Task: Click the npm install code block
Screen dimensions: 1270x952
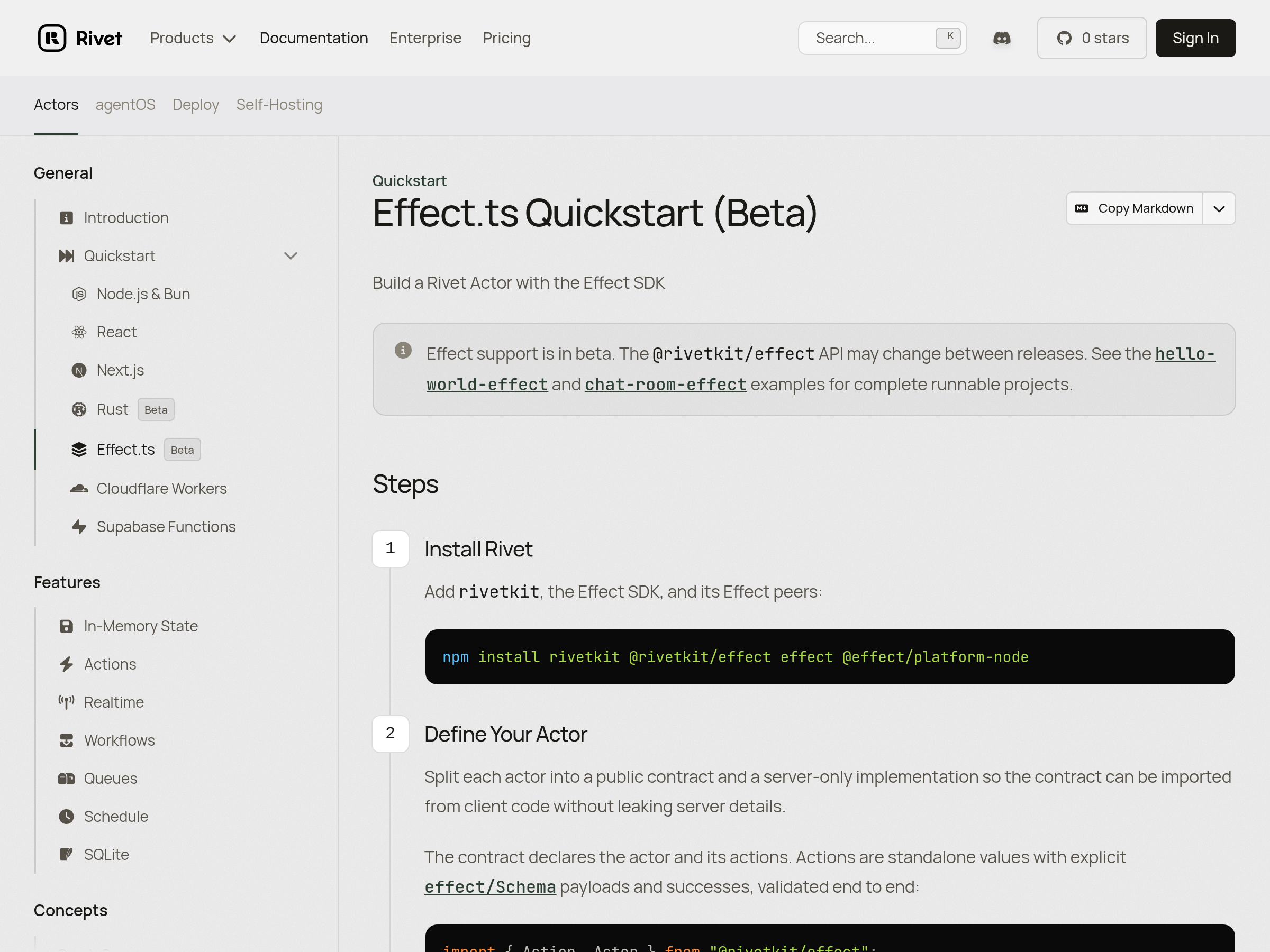Action: pyautogui.click(x=830, y=656)
